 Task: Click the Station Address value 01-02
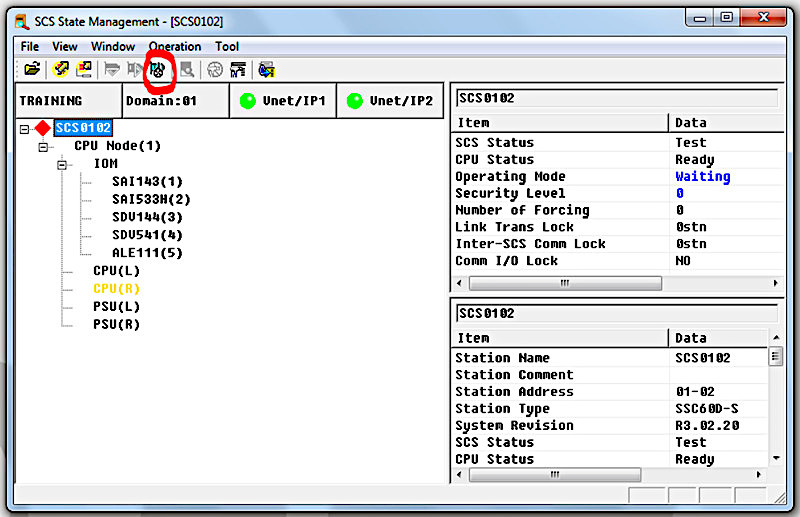pyautogui.click(x=695, y=392)
